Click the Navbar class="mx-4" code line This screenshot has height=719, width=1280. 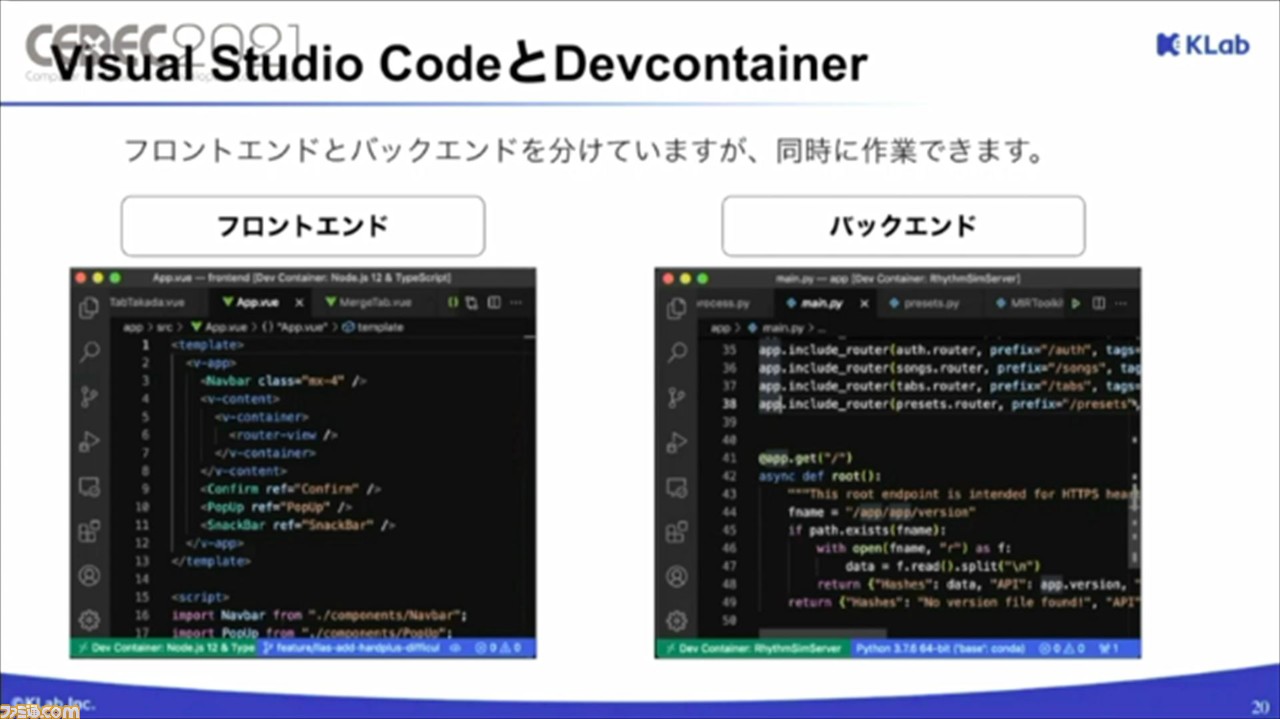284,381
